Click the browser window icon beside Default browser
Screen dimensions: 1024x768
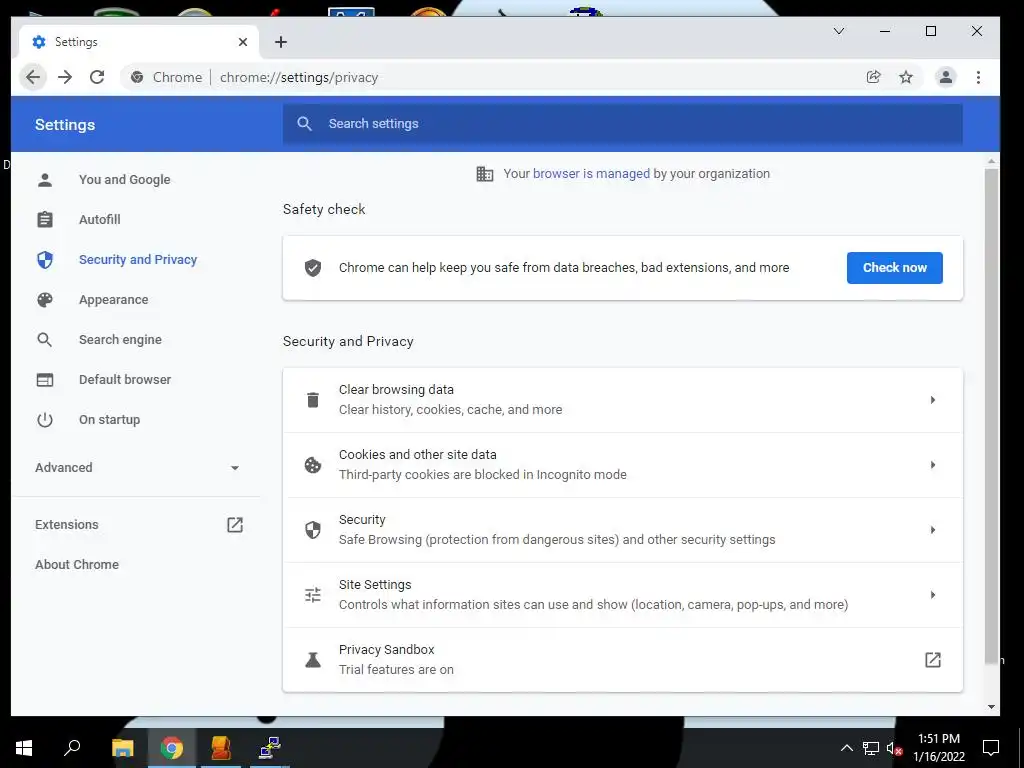(x=44, y=379)
